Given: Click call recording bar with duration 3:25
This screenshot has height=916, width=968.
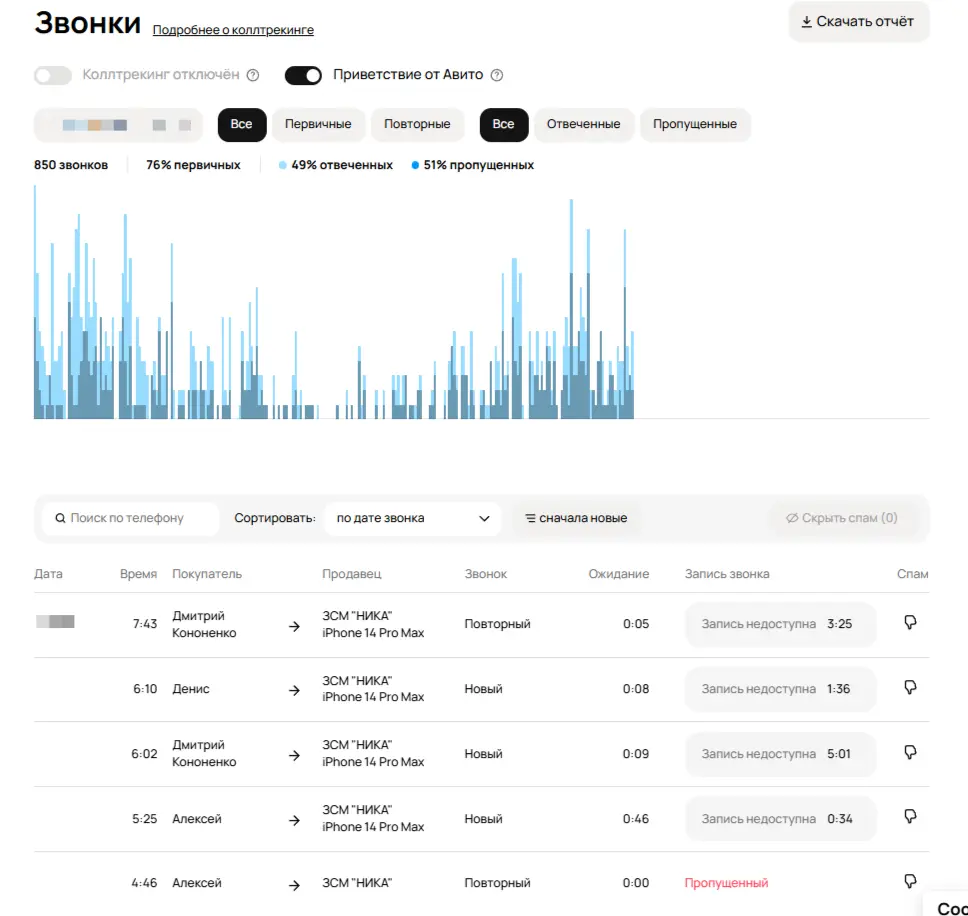Looking at the screenshot, I should (x=779, y=624).
